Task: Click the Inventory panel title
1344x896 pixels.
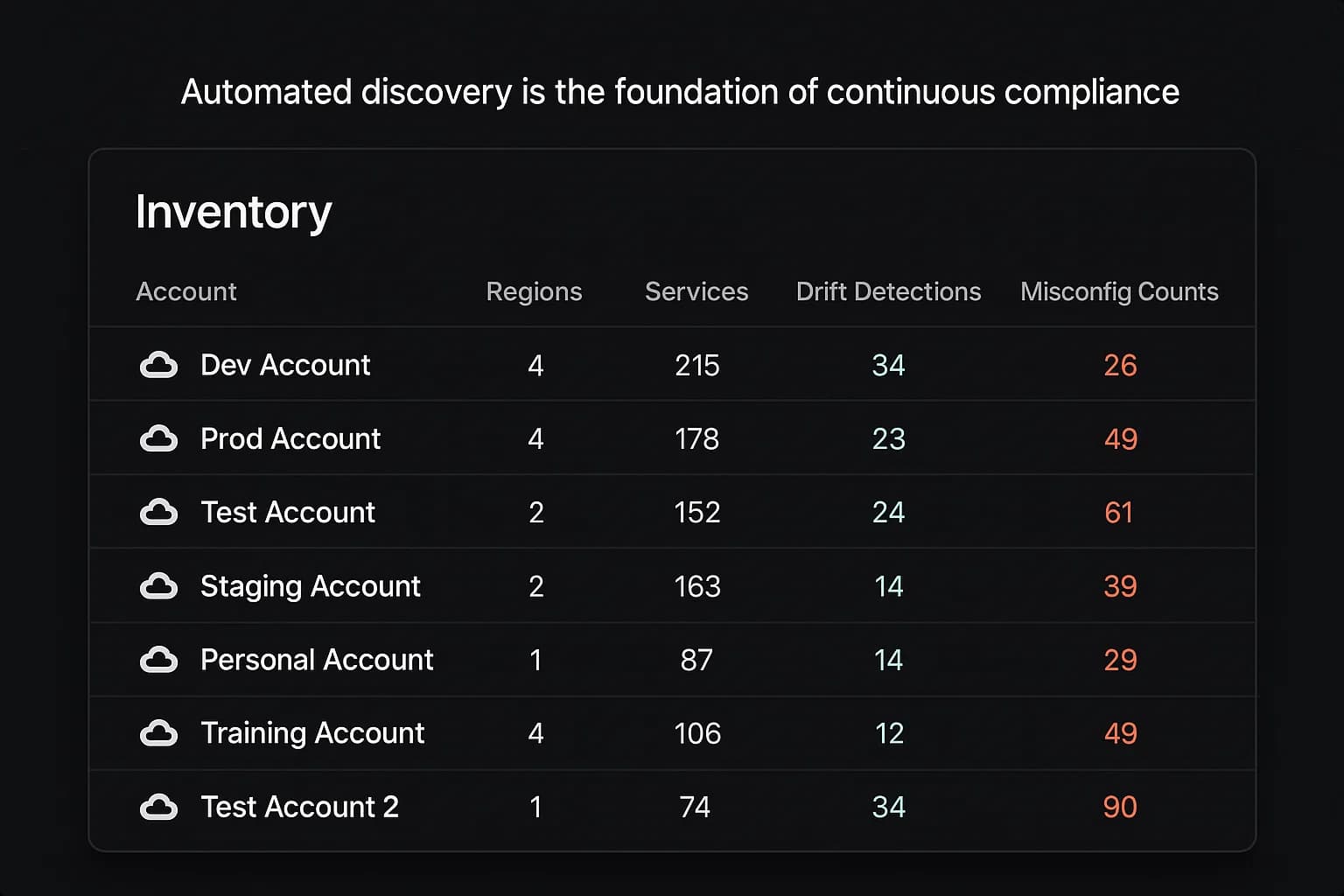Action: tap(233, 210)
